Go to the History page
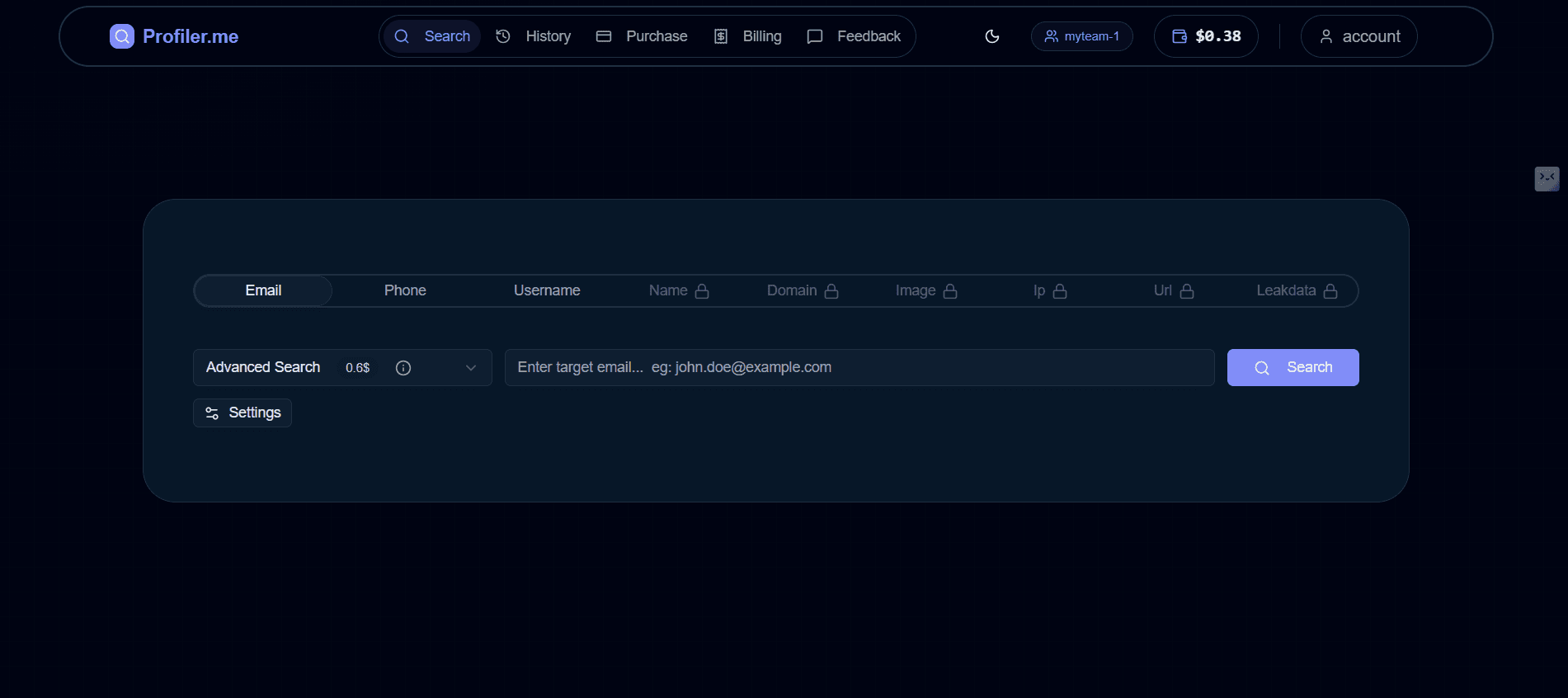Image resolution: width=1568 pixels, height=698 pixels. [x=534, y=36]
